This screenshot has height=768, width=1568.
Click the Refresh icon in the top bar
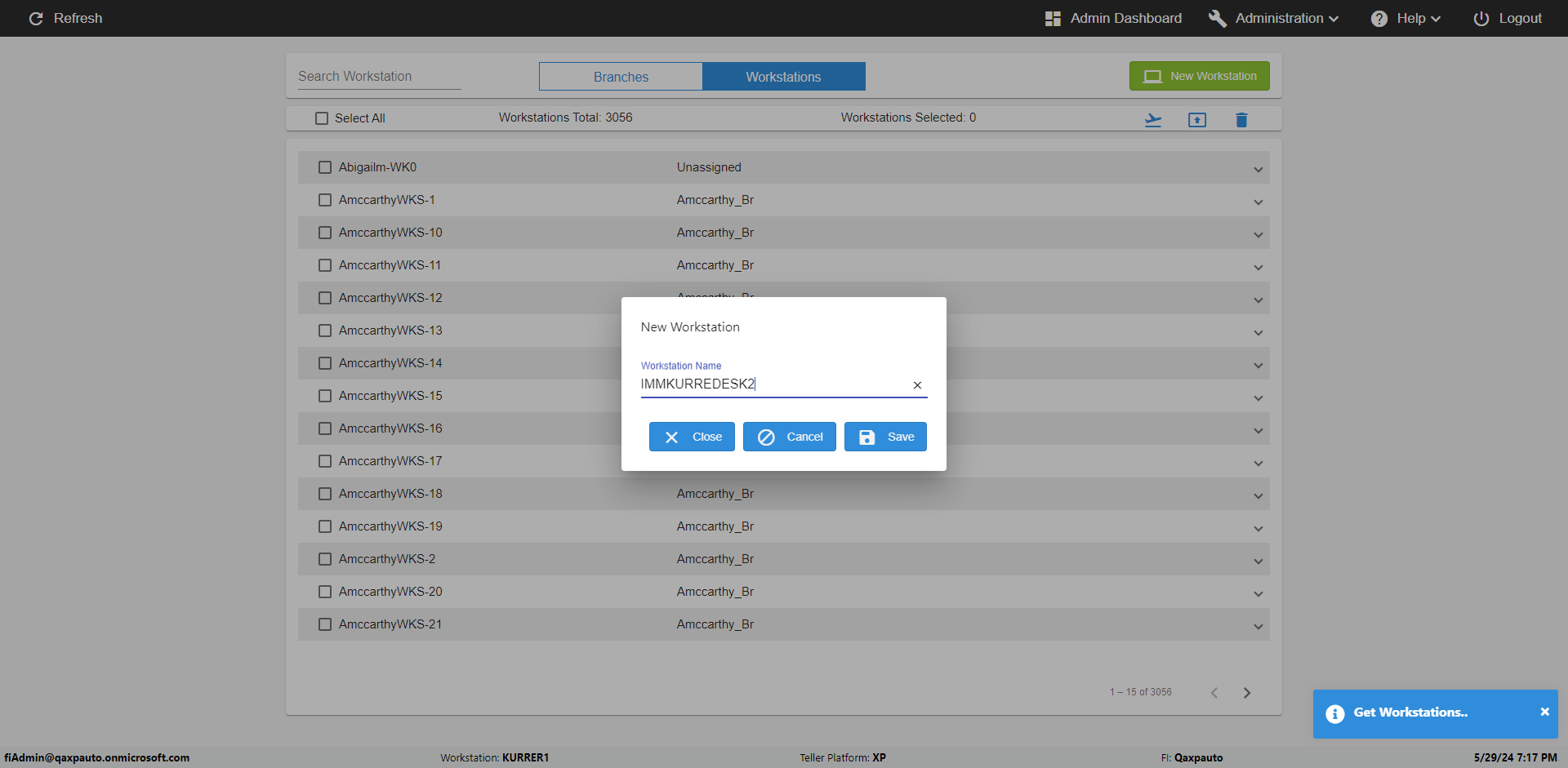click(36, 18)
